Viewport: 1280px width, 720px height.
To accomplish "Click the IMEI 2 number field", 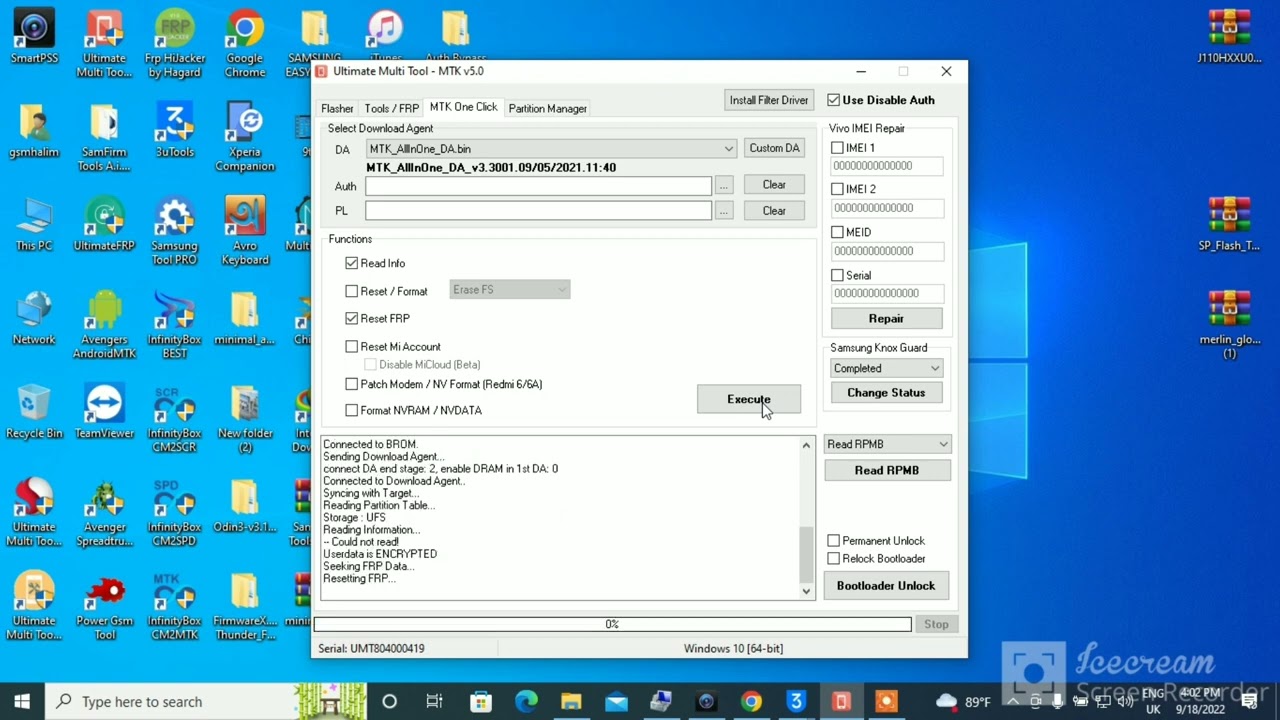I will point(887,208).
